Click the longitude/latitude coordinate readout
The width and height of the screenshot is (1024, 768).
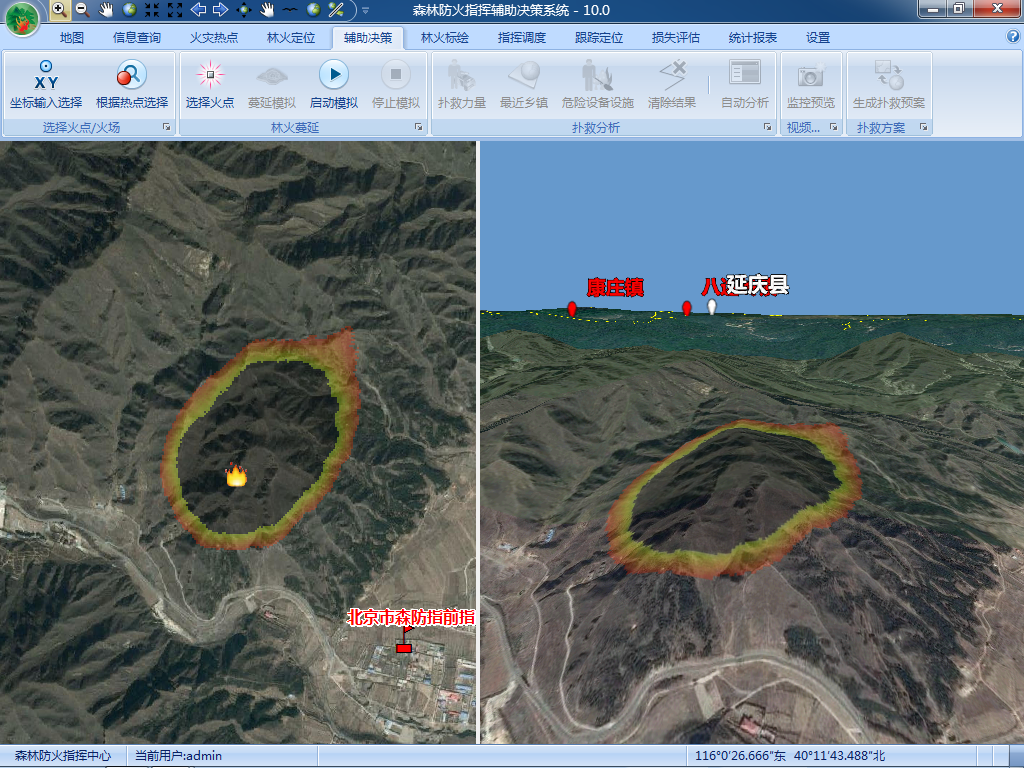pyautogui.click(x=790, y=756)
